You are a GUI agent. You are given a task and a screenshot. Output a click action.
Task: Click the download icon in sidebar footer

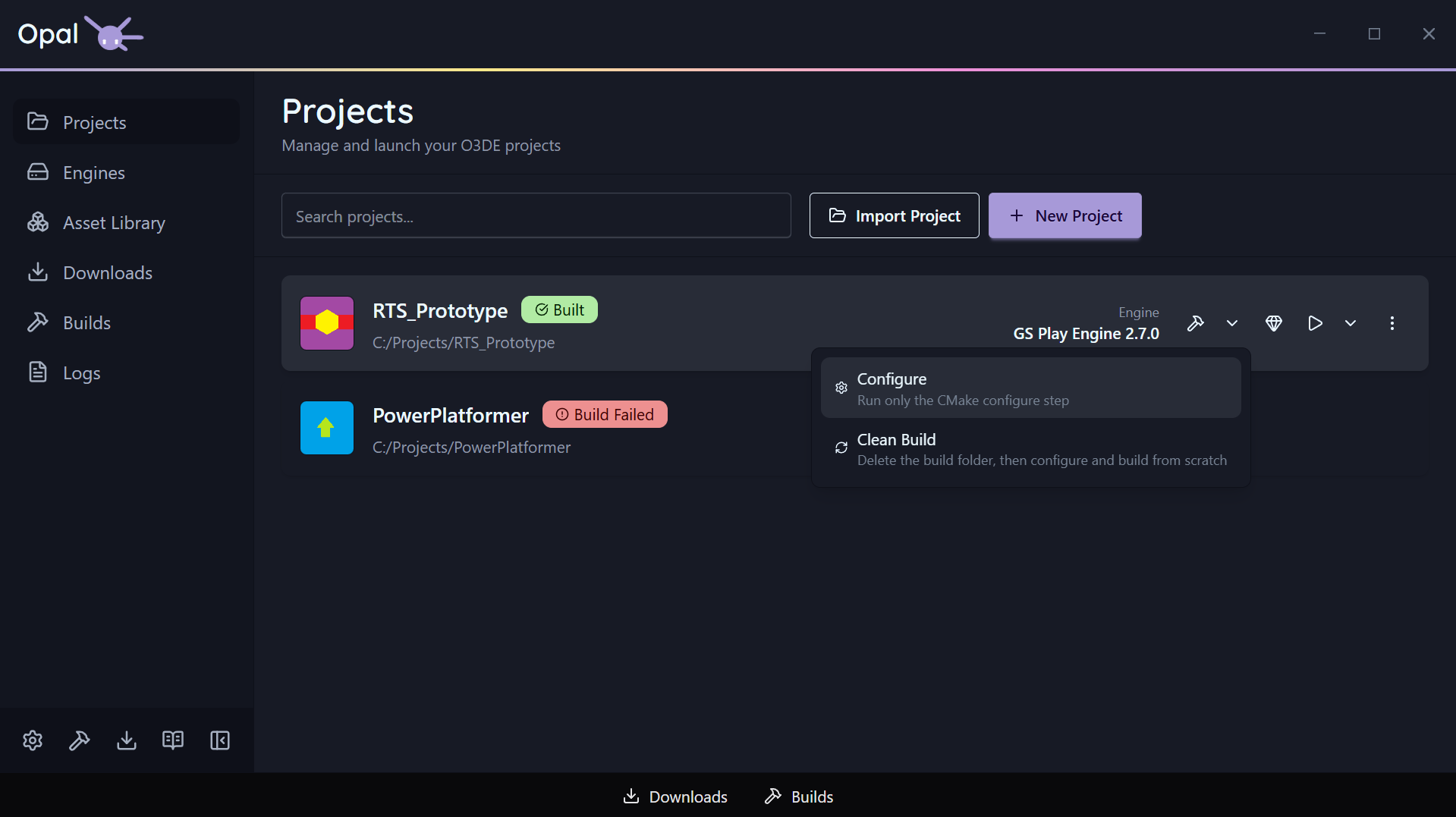(x=127, y=740)
